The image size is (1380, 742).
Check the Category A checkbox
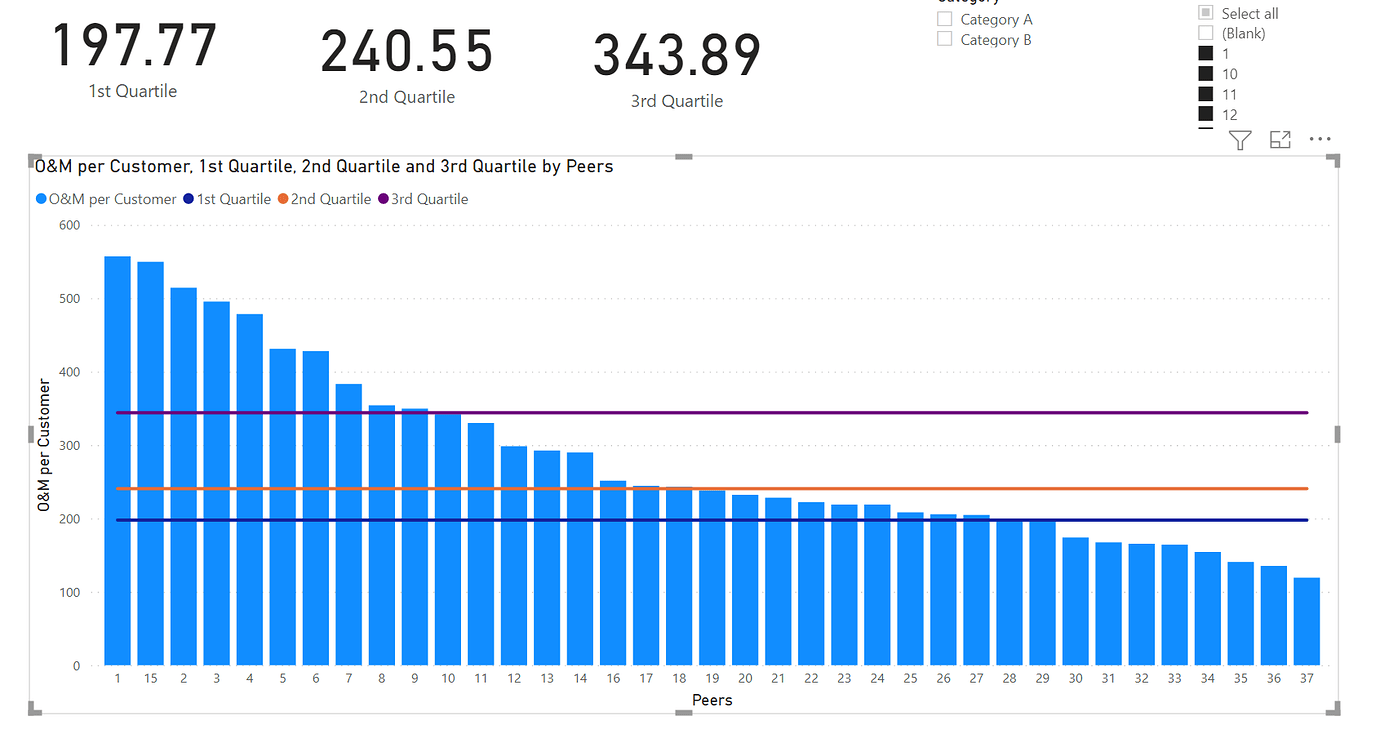(944, 19)
